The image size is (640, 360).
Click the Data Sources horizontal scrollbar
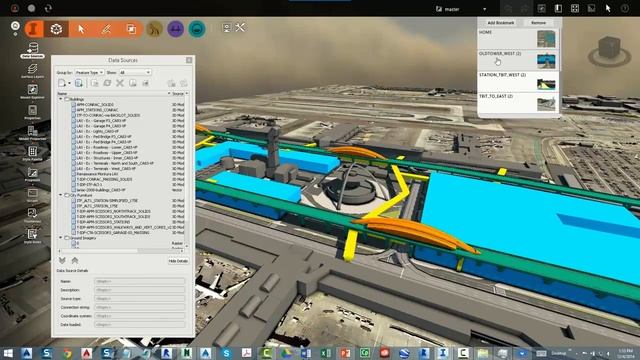click(120, 251)
